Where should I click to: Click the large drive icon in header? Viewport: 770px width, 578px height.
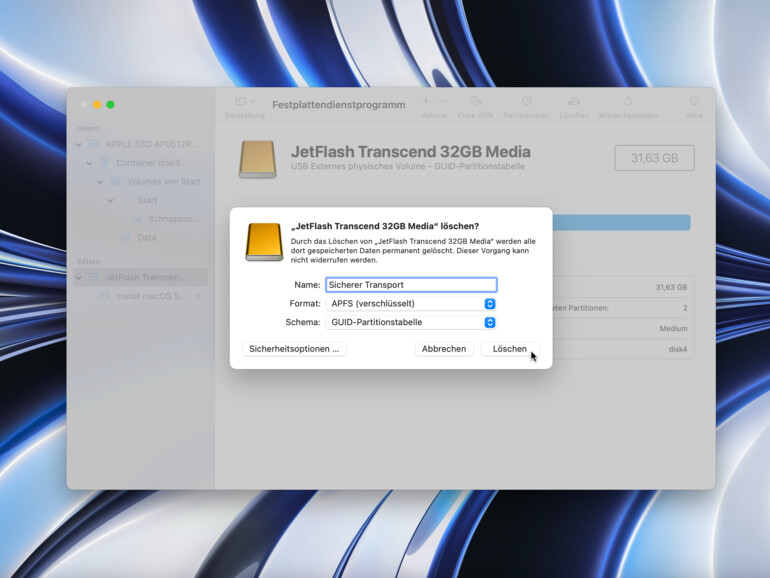258,159
